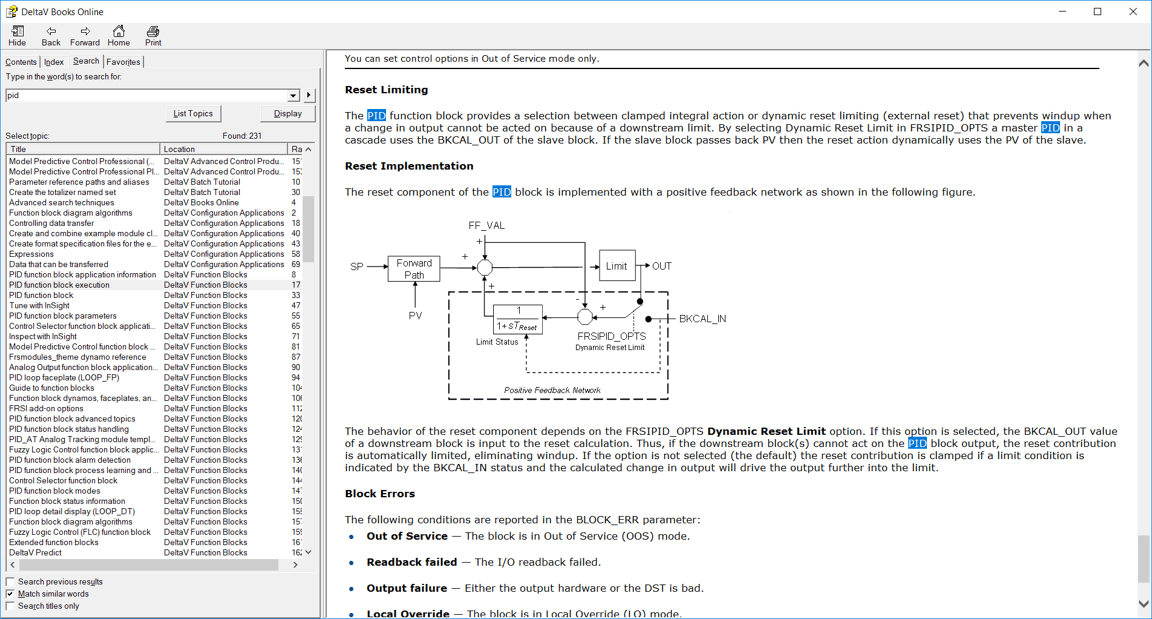
Task: Click the topic list horizontal scrollbar thumb
Action: pos(148,565)
